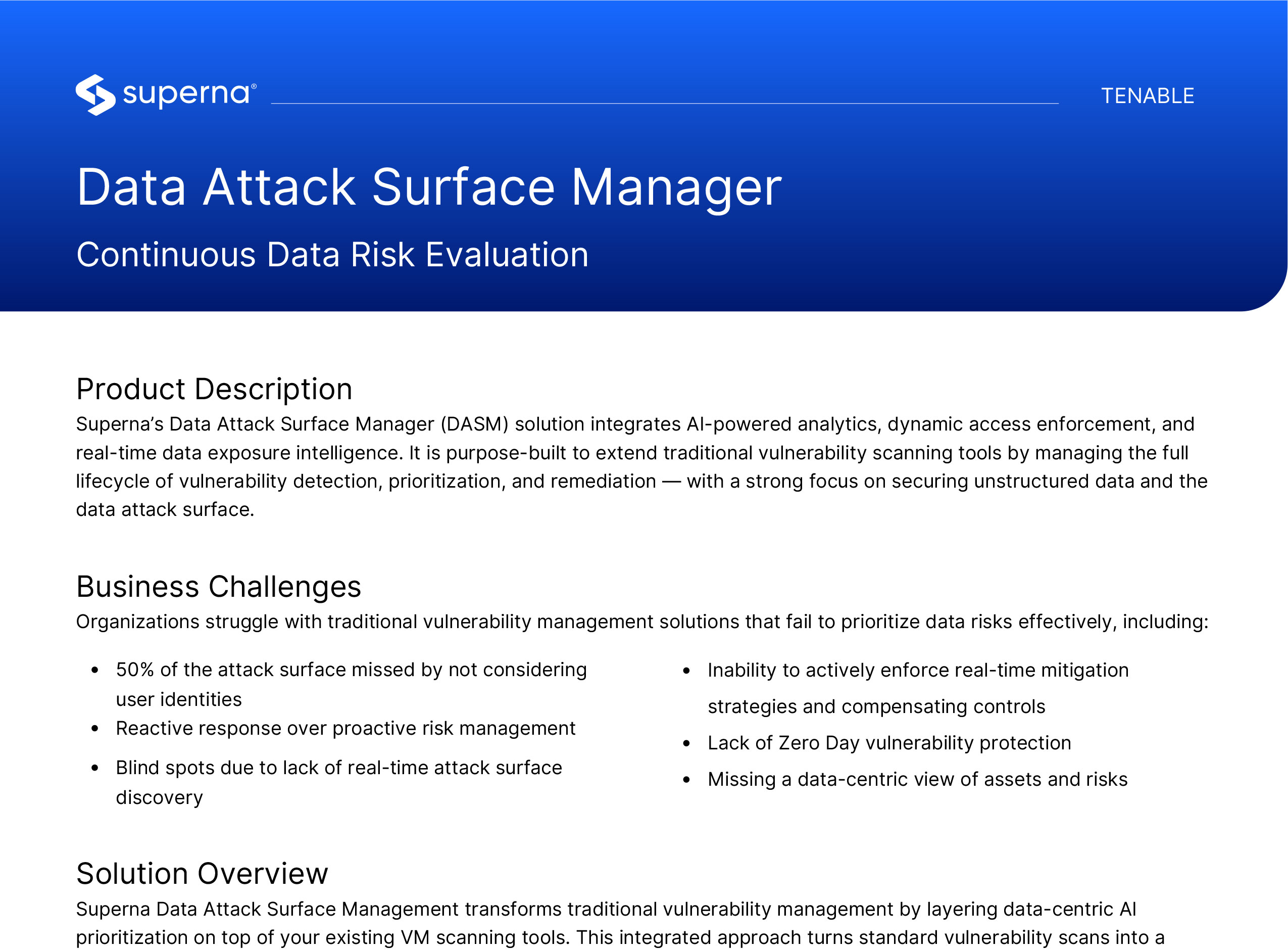Click the registered trademark symbol beside superna
The image size is (1288, 950).
pyautogui.click(x=254, y=86)
